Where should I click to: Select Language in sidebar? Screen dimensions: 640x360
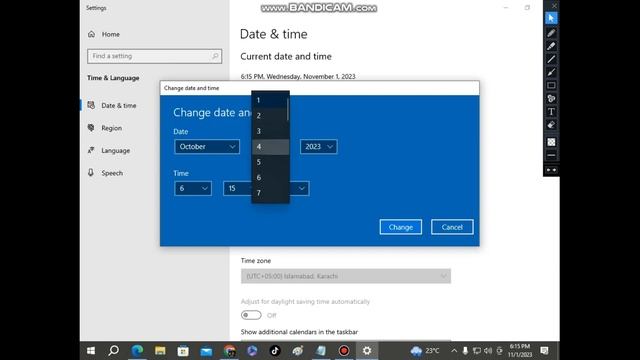109,151
